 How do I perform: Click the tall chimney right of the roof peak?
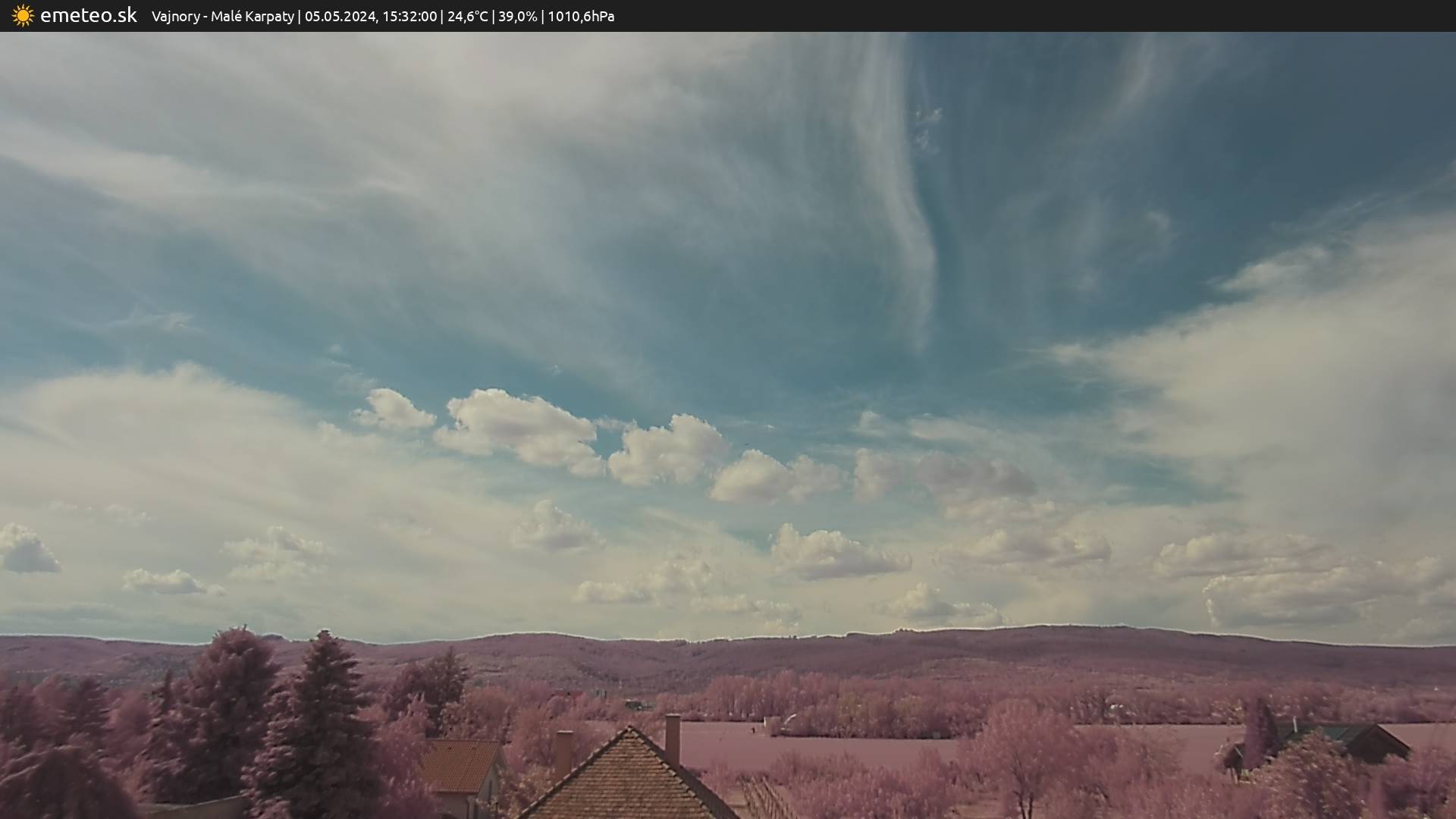[673, 739]
